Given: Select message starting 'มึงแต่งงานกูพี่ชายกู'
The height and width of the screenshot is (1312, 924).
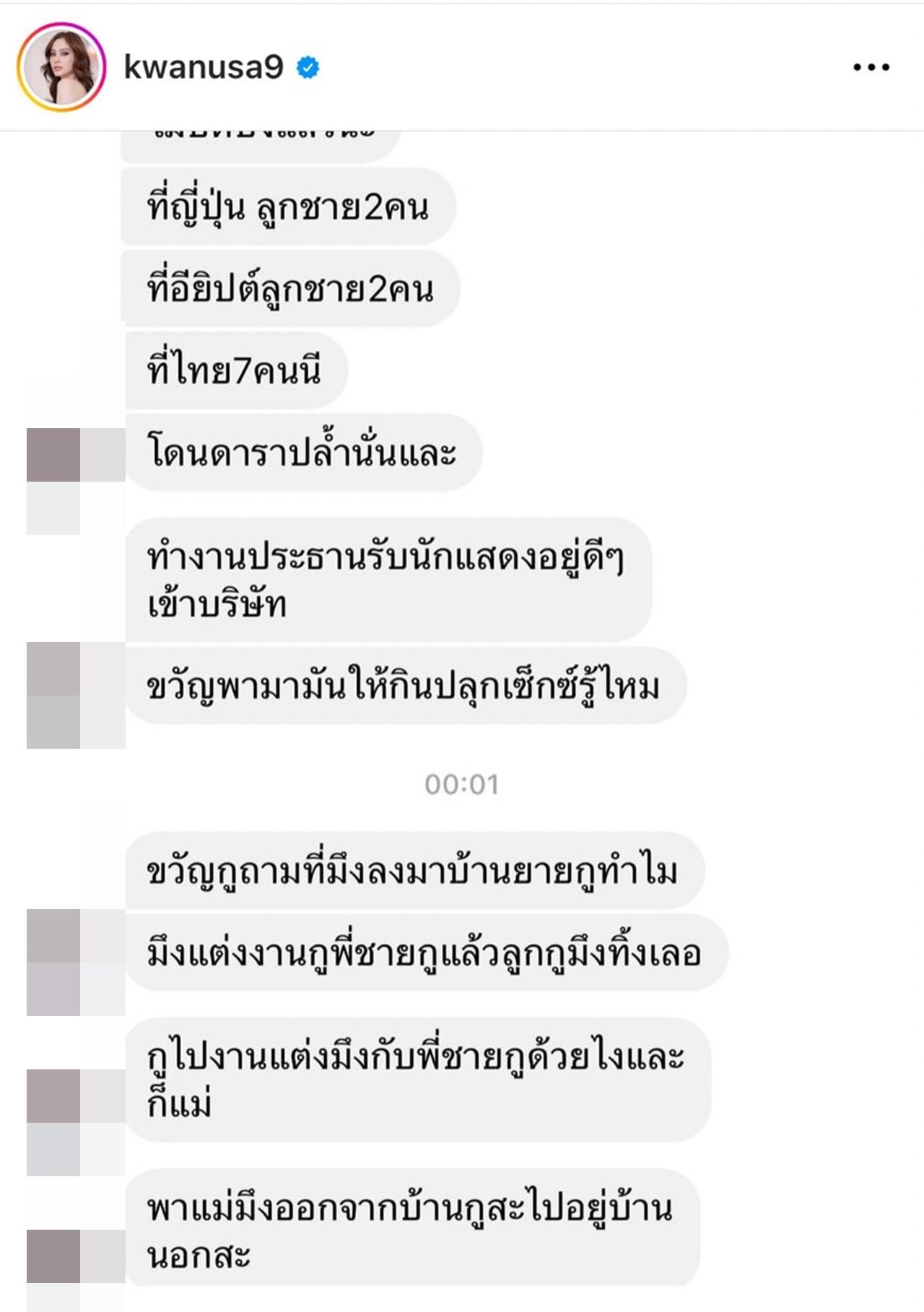Looking at the screenshot, I should 424,952.
